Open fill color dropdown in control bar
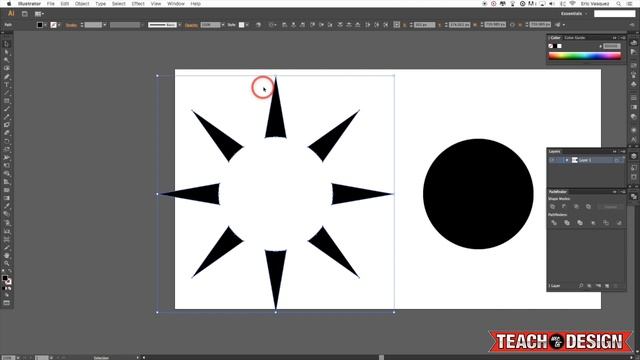Image resolution: width=640 pixels, height=360 pixels. [45, 25]
